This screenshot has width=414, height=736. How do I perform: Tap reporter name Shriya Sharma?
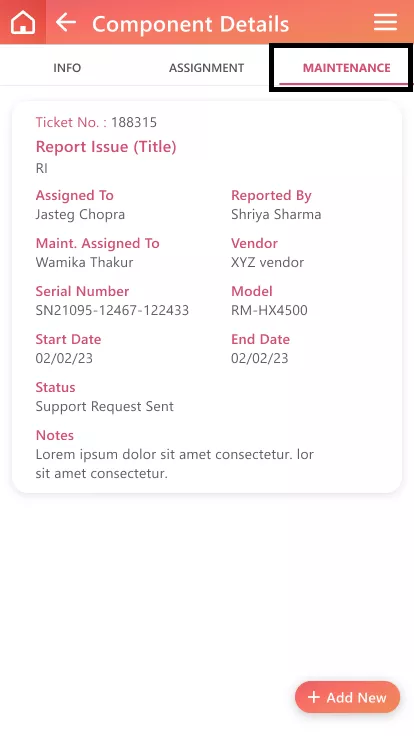[x=276, y=215]
